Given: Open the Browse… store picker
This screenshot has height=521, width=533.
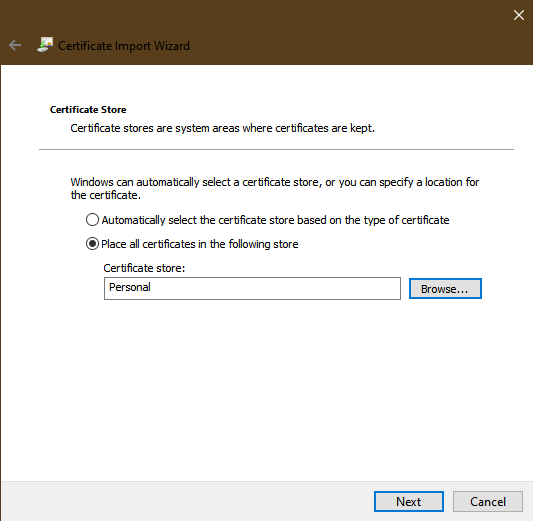Looking at the screenshot, I should pyautogui.click(x=445, y=289).
